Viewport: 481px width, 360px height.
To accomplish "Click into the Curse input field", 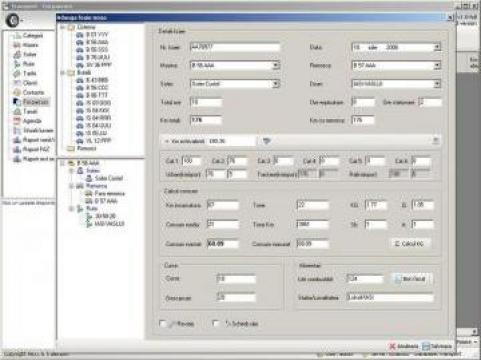I will (236, 279).
